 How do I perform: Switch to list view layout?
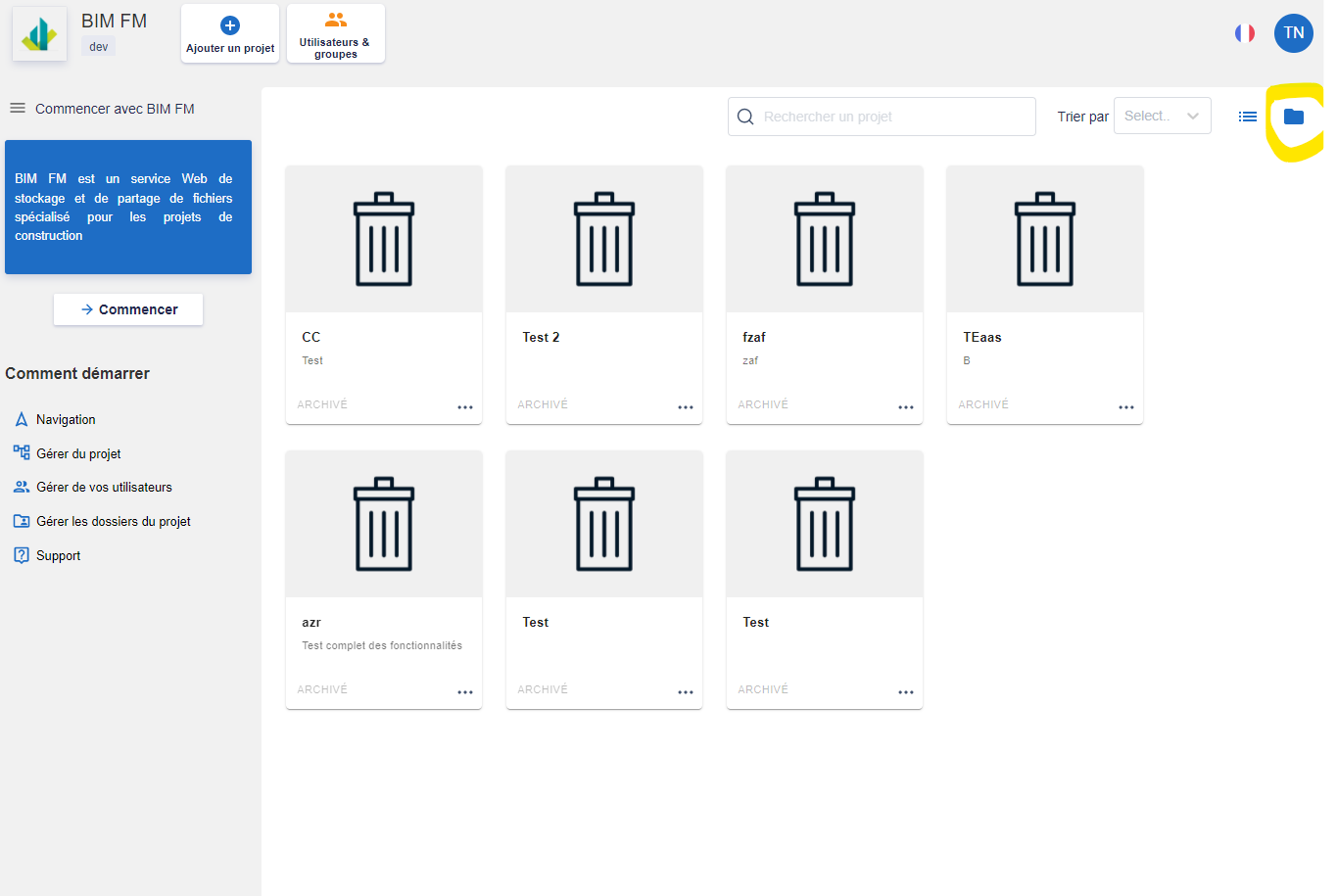point(1247,117)
